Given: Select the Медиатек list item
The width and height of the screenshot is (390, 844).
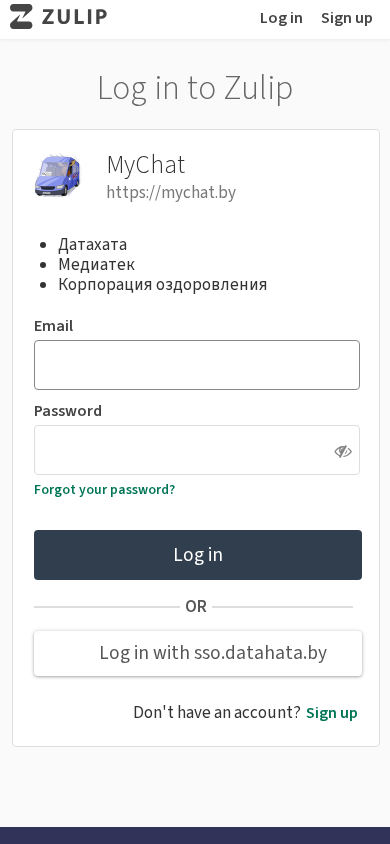Looking at the screenshot, I should (97, 264).
